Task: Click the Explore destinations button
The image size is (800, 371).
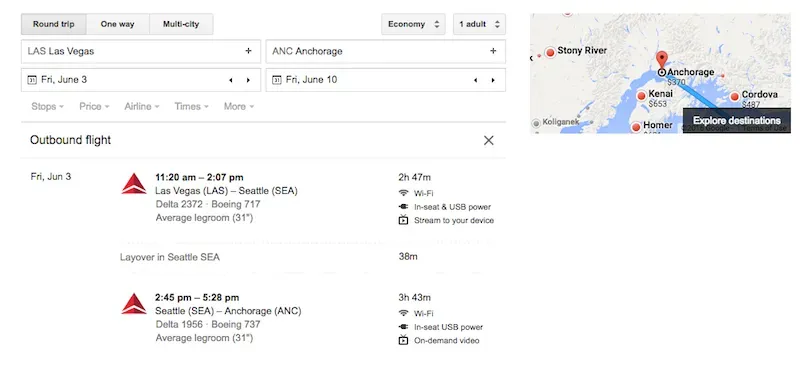Action: tap(737, 121)
